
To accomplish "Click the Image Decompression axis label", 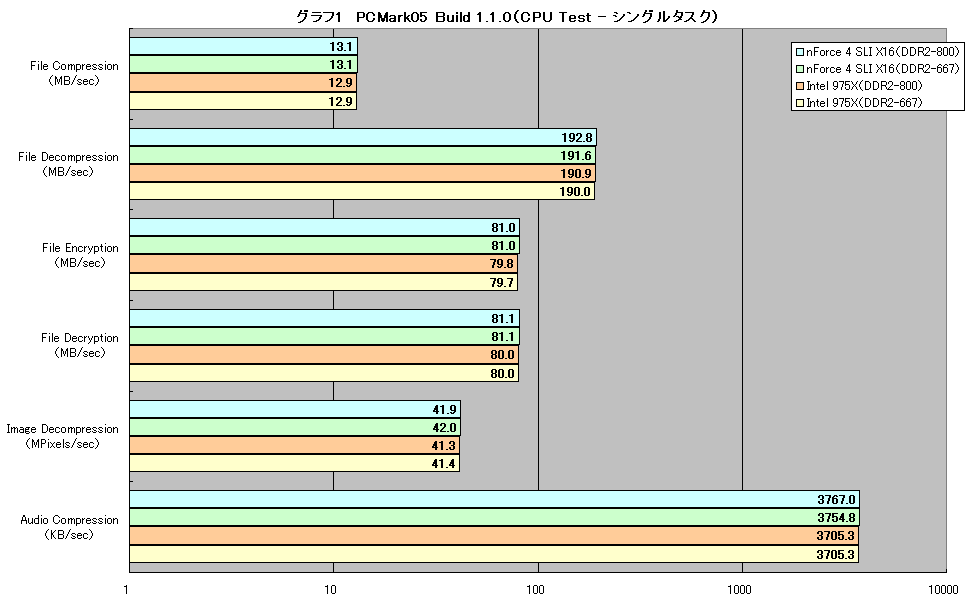I will coord(62,436).
